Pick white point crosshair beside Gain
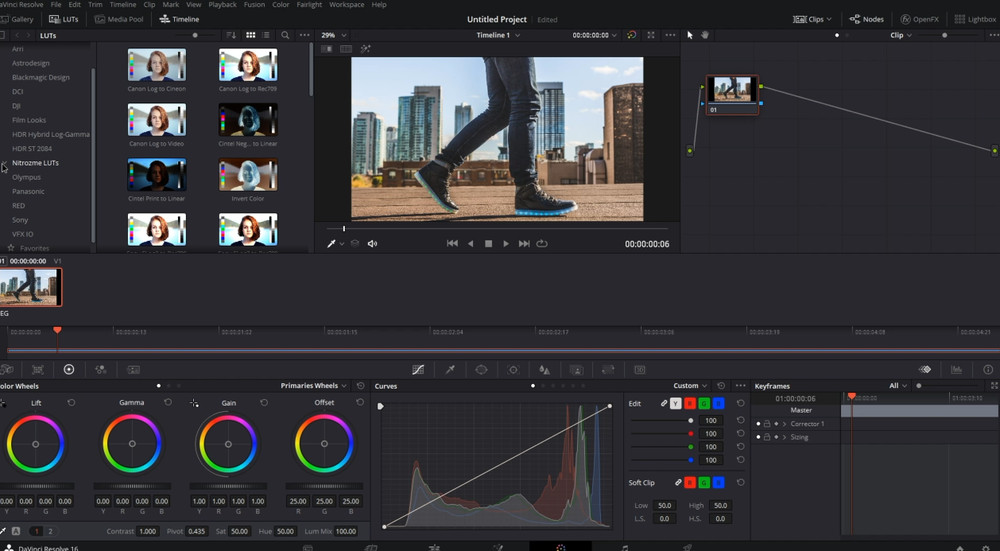The height and width of the screenshot is (551, 1000). click(x=194, y=403)
